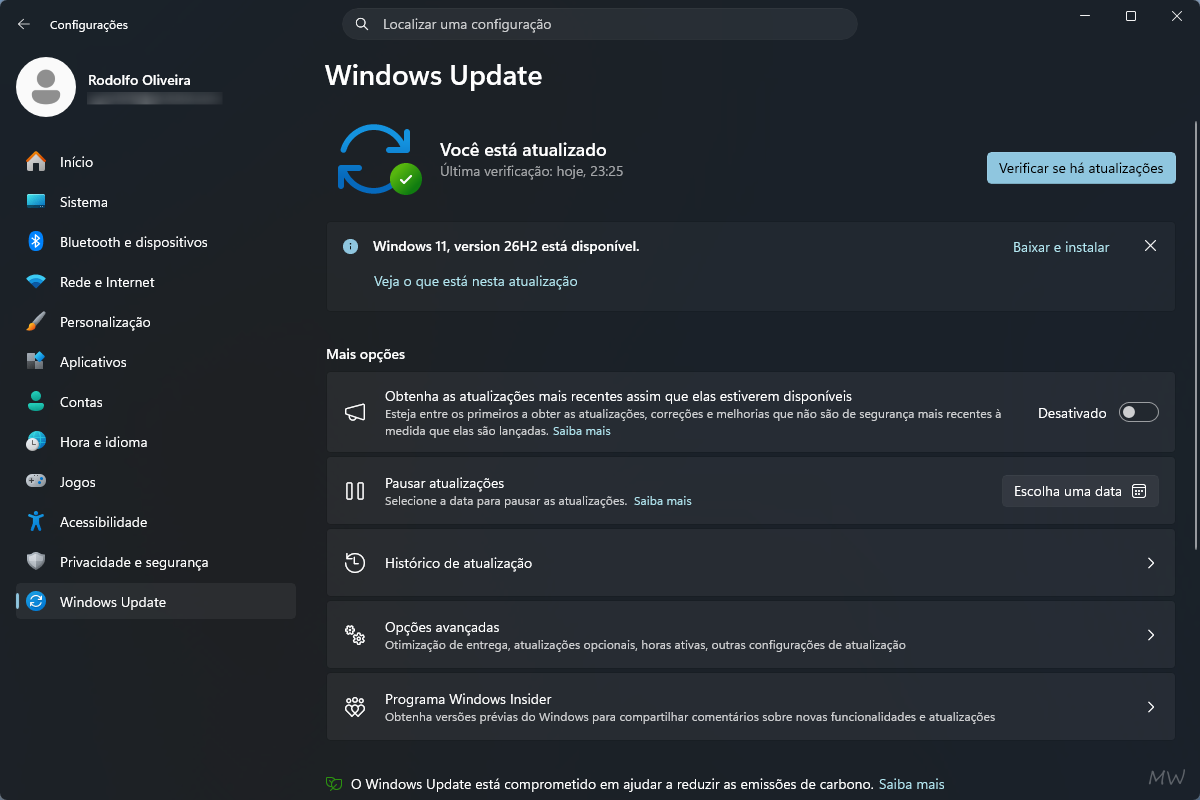Click Saiba mais about carbon emissions
The height and width of the screenshot is (800, 1200).
click(911, 785)
